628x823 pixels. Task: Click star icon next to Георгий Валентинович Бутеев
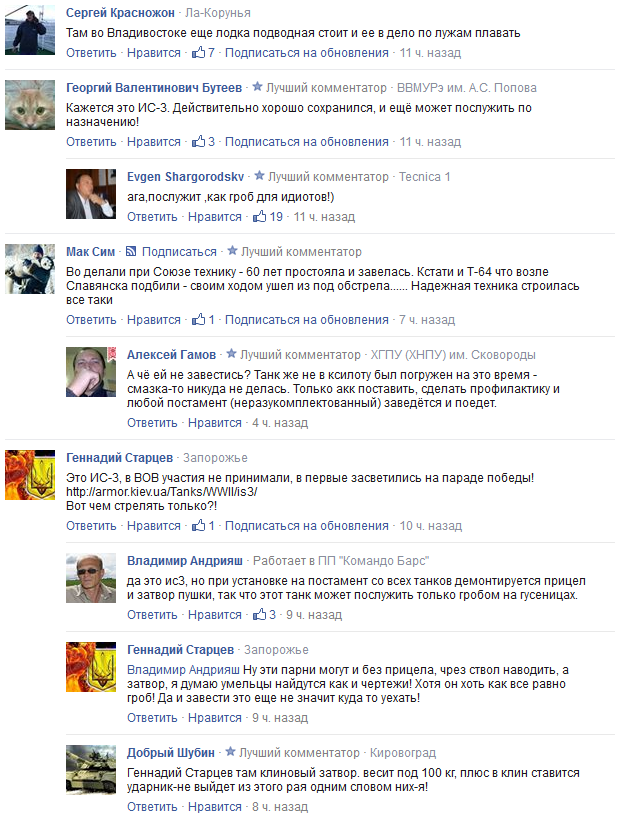click(257, 87)
